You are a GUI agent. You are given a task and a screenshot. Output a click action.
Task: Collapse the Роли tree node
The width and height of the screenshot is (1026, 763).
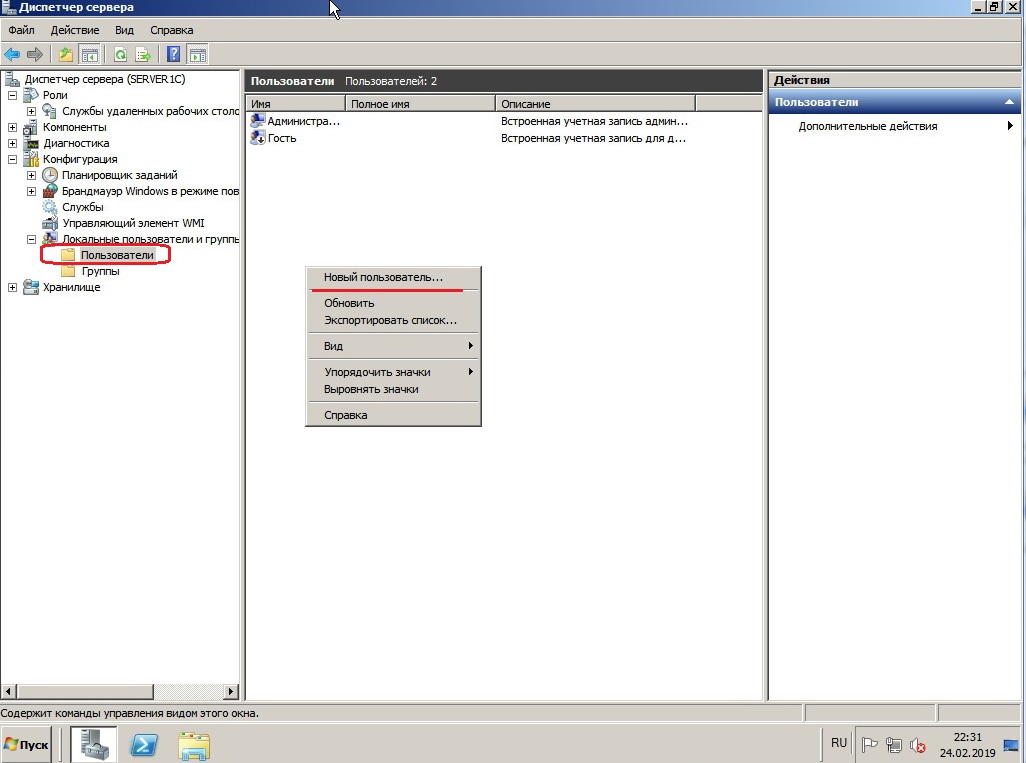[12, 95]
